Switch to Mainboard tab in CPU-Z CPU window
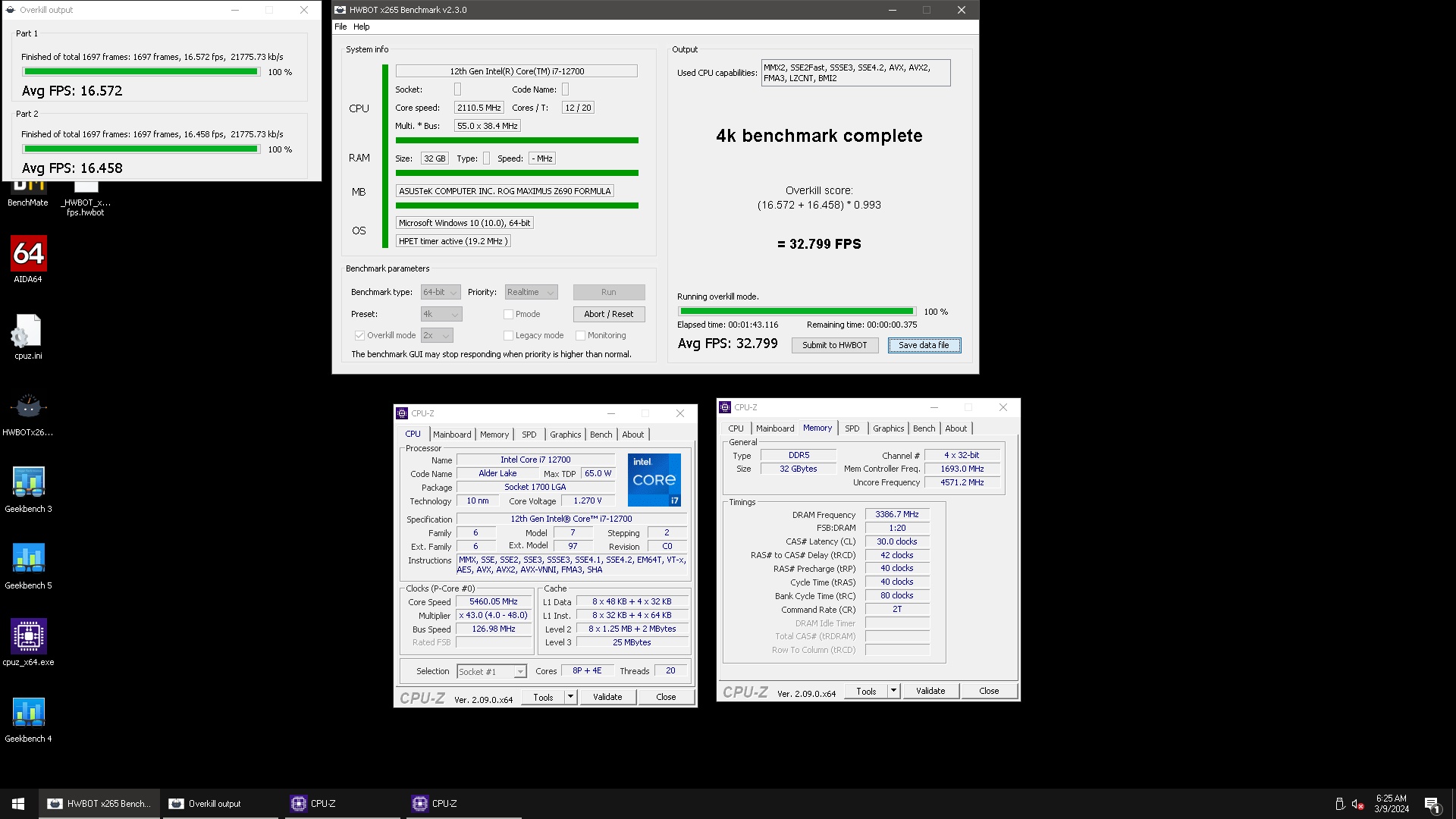The image size is (1456, 819). click(452, 435)
